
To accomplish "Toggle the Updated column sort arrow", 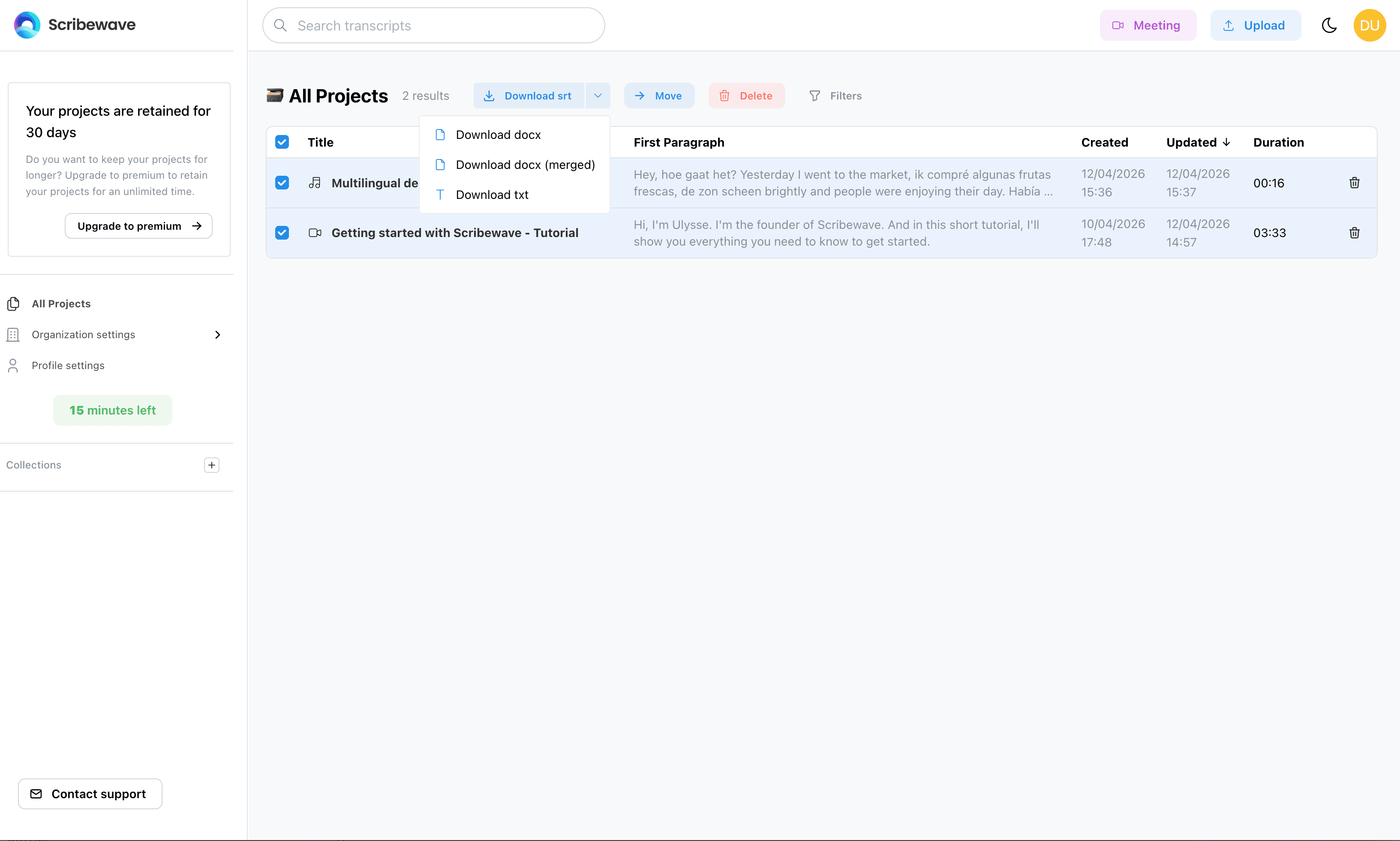I will (x=1227, y=142).
